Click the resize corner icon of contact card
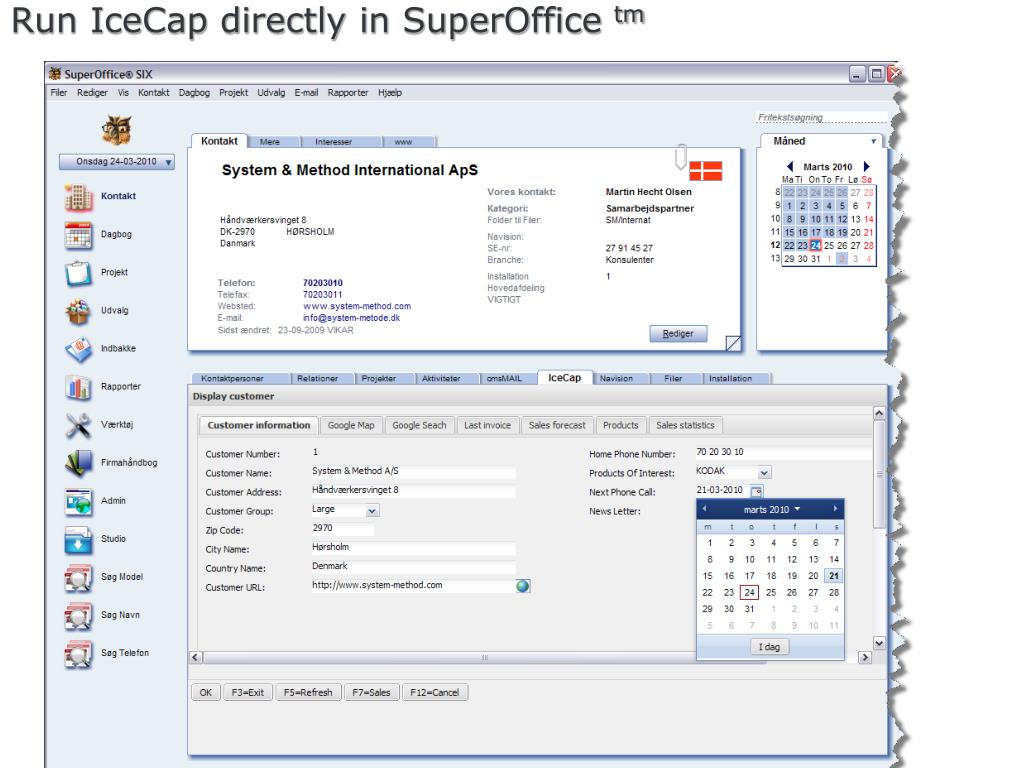The image size is (1024, 768). point(733,343)
